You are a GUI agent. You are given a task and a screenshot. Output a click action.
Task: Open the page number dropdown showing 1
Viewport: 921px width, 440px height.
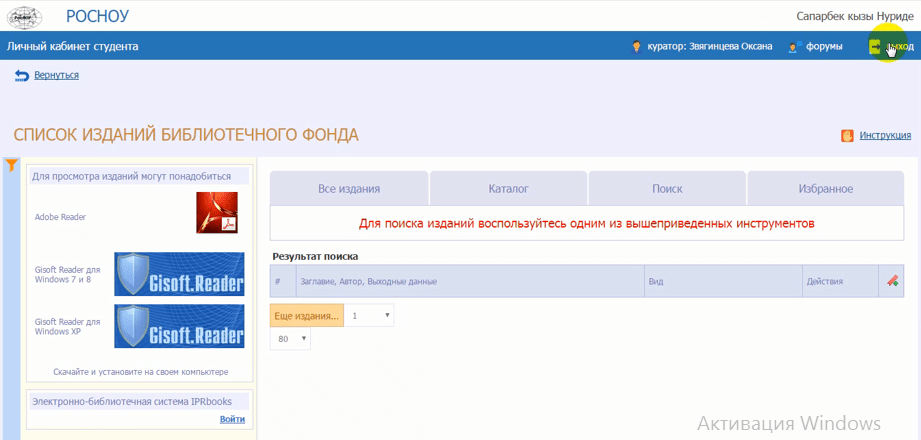pyautogui.click(x=369, y=315)
